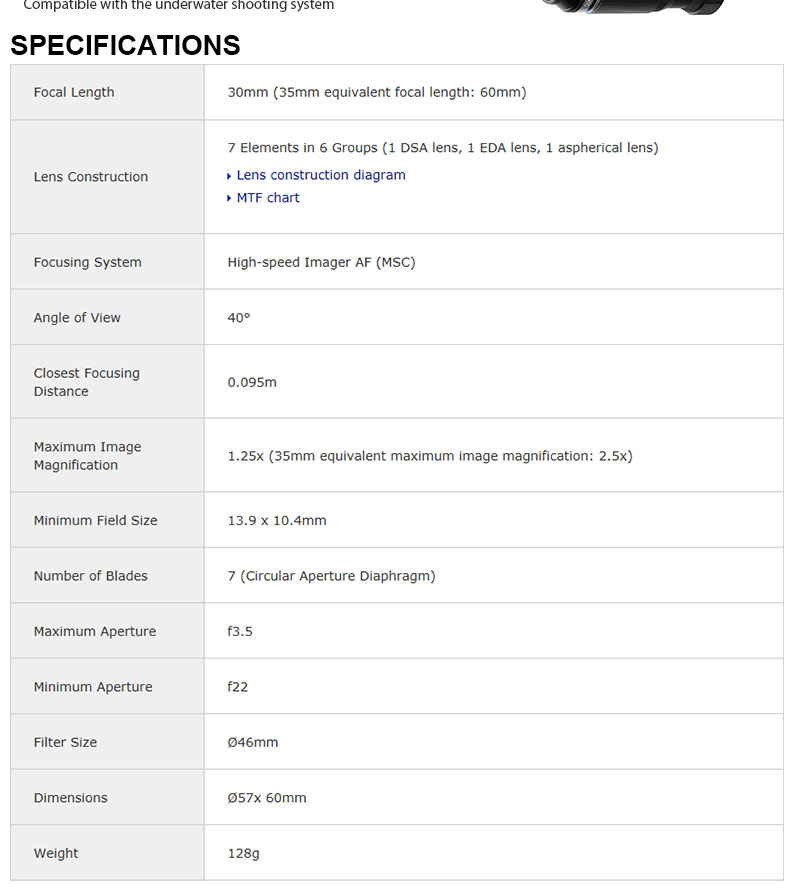This screenshot has height=891, width=800.
Task: Click arrow bullet beside Lens construction diagram
Action: coord(229,176)
